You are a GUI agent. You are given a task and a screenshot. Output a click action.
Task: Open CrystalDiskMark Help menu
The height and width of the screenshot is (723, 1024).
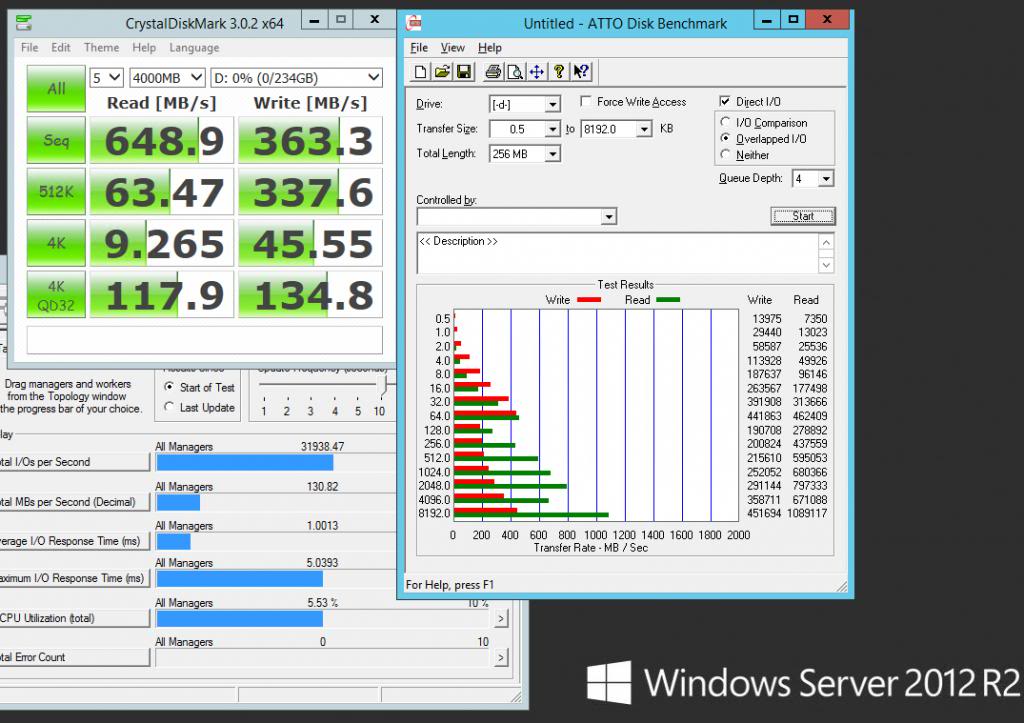tap(144, 48)
